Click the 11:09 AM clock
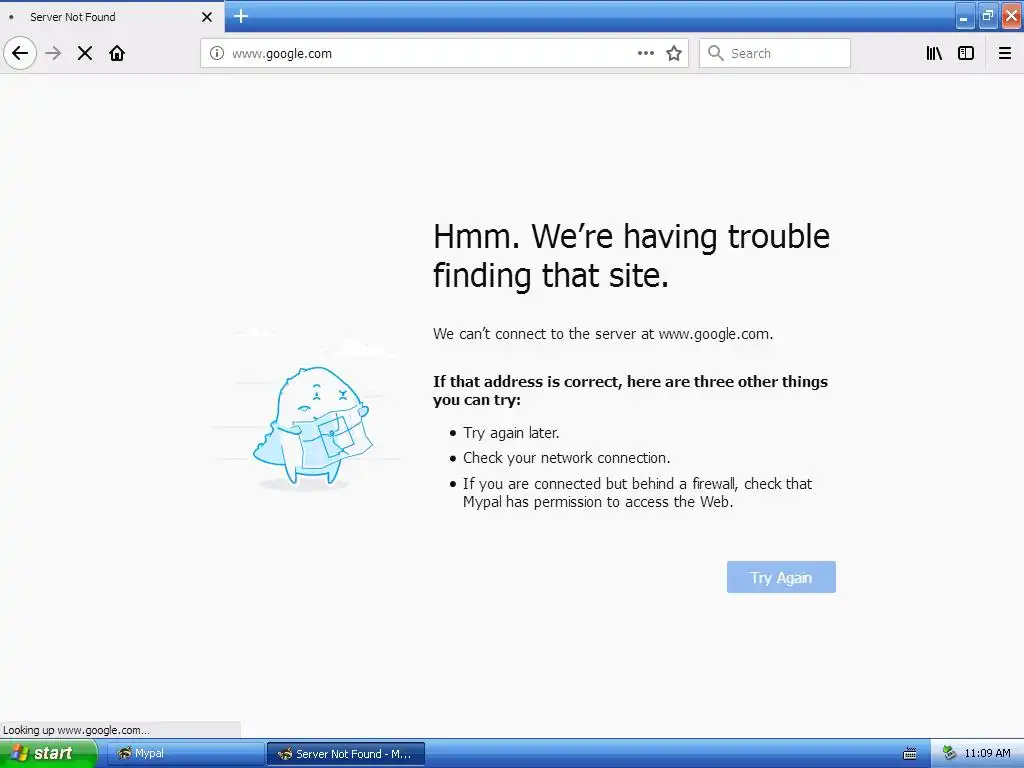1024x768 pixels. point(987,754)
